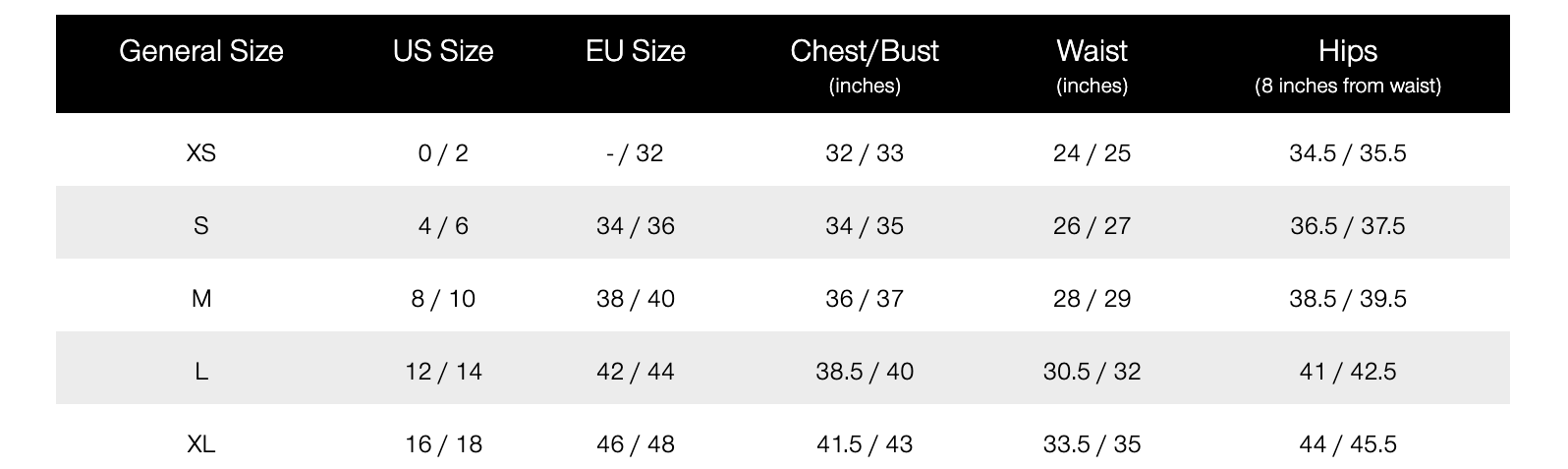Click the hips value 44 / 45.5
Image resolution: width=1568 pixels, height=469 pixels.
[1348, 444]
